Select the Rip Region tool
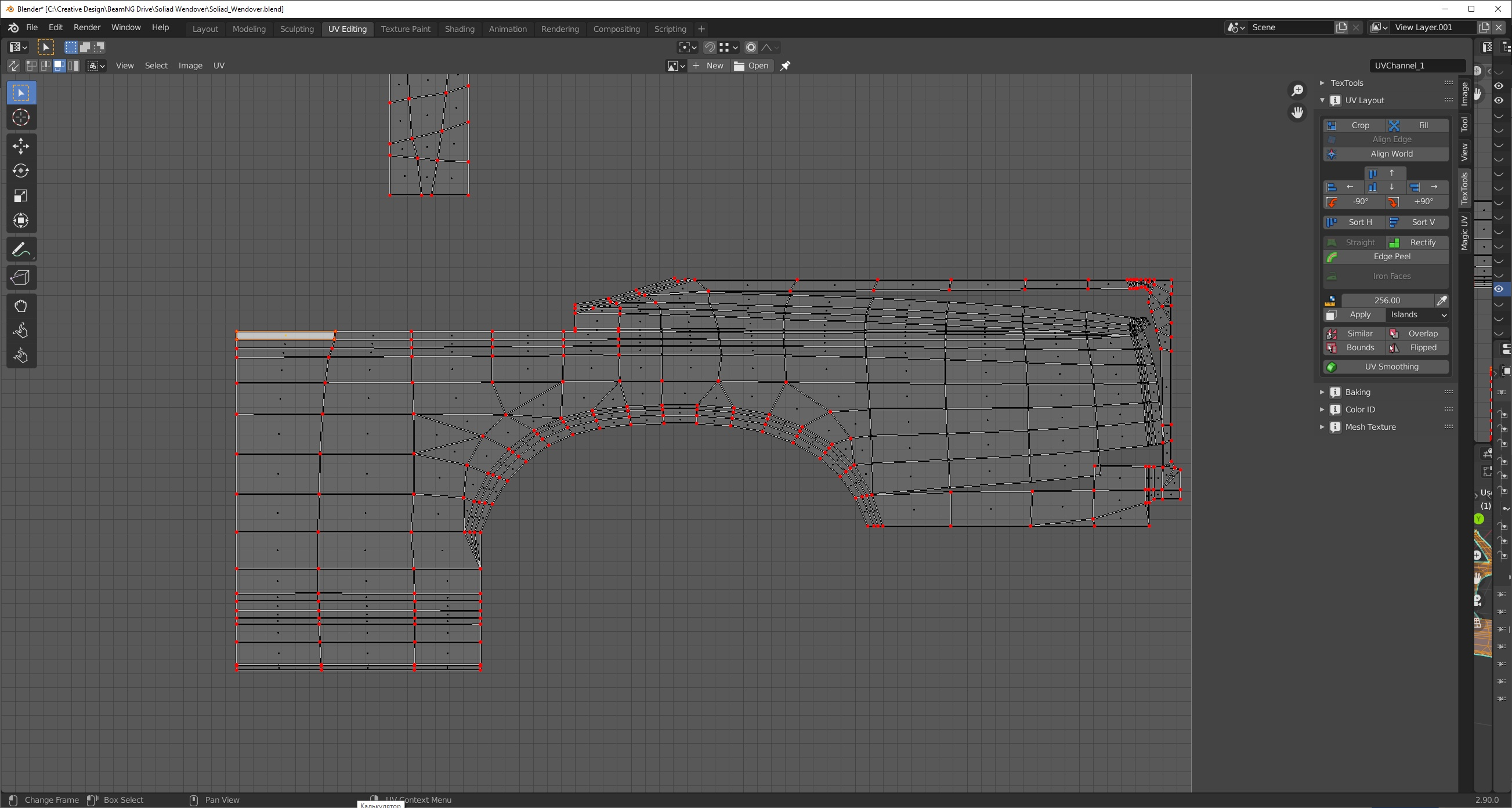Screen dimensions: 1512x808 tap(21, 277)
